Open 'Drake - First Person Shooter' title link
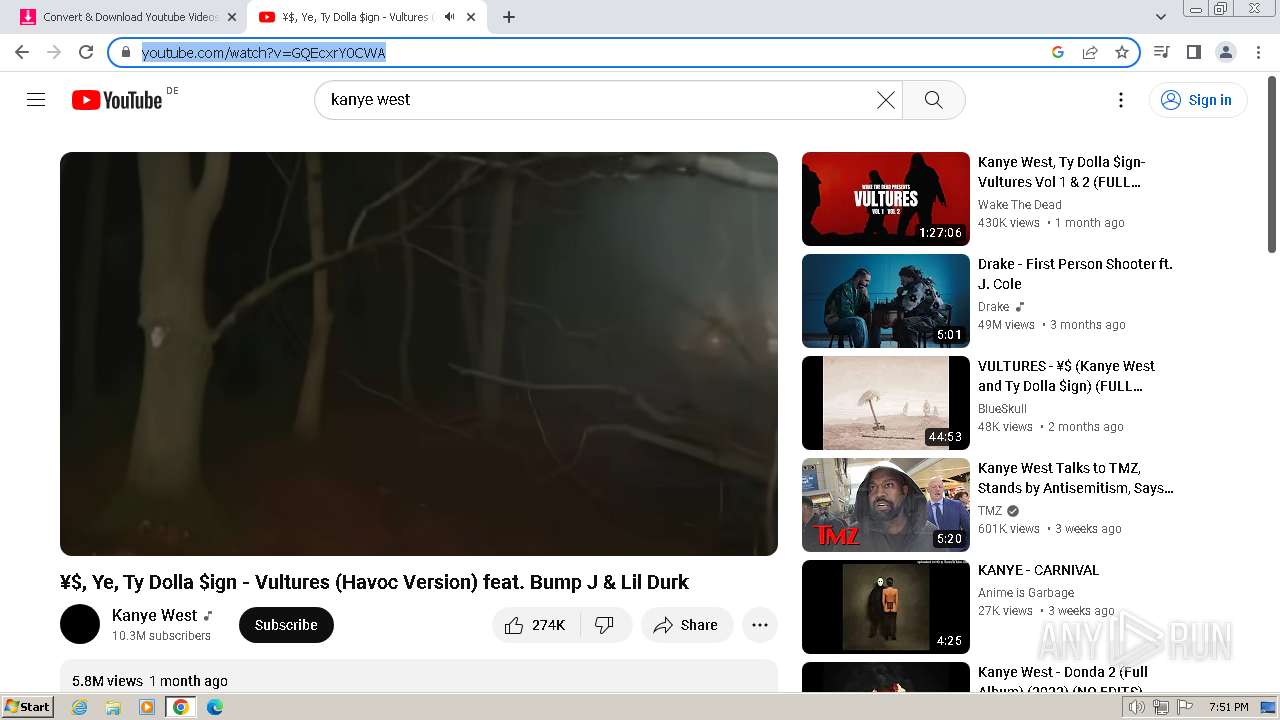Viewport: 1280px width, 720px height. click(x=1075, y=274)
